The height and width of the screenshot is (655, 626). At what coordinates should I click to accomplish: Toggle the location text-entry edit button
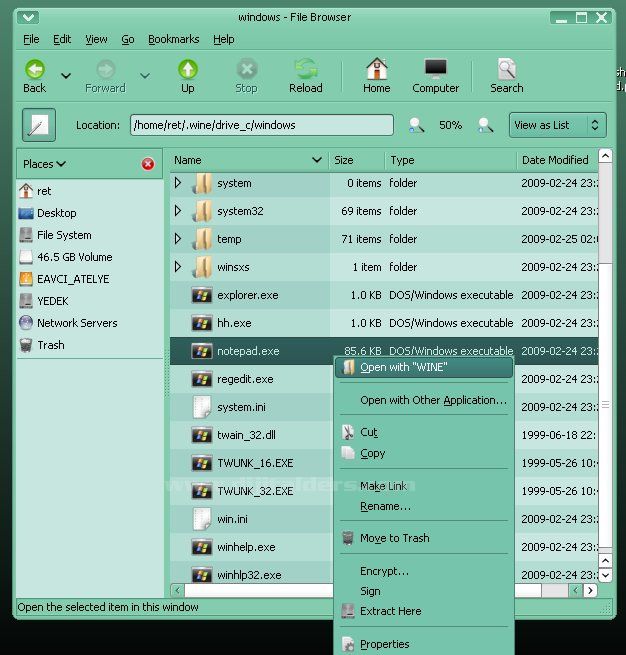point(39,125)
